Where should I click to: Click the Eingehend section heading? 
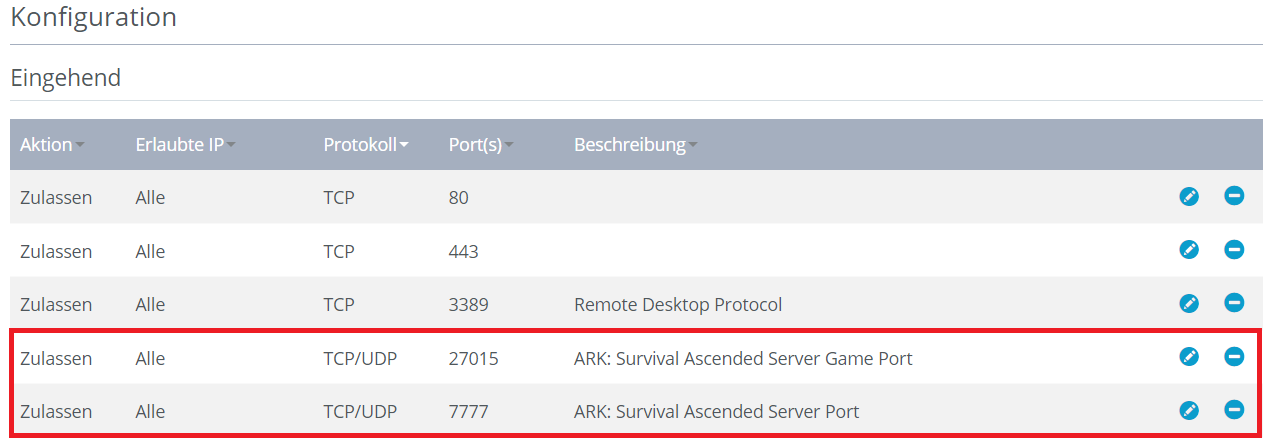pyautogui.click(x=66, y=78)
